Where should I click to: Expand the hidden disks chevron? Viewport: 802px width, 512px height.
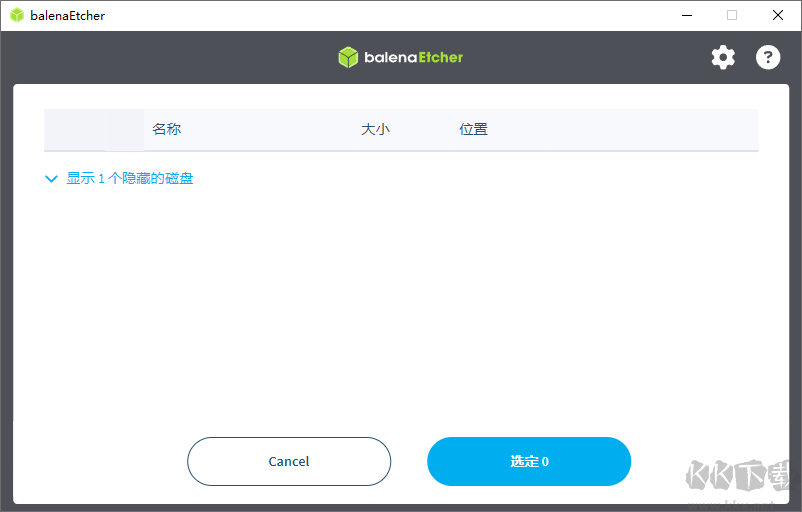click(x=51, y=179)
